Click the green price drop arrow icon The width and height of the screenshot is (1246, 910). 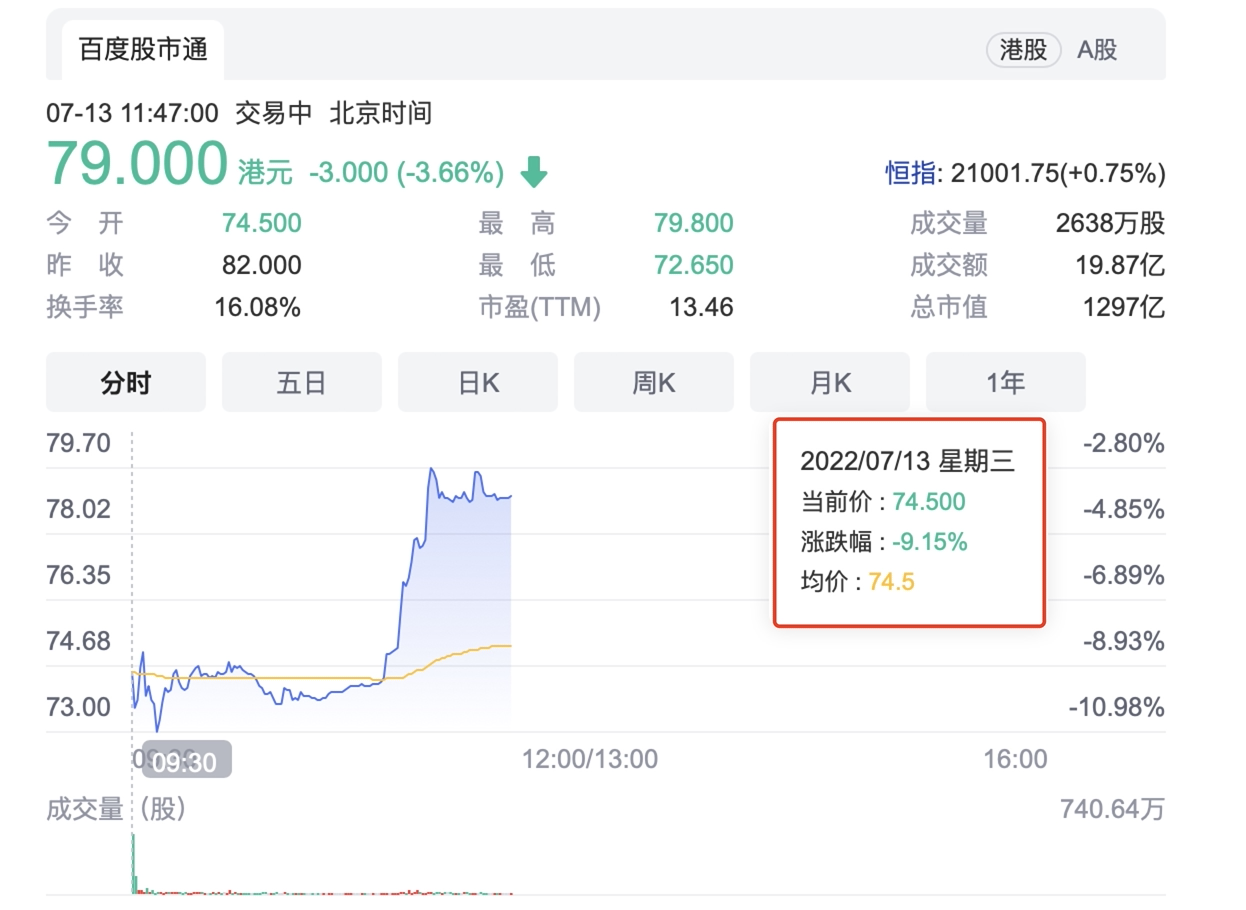click(x=534, y=172)
